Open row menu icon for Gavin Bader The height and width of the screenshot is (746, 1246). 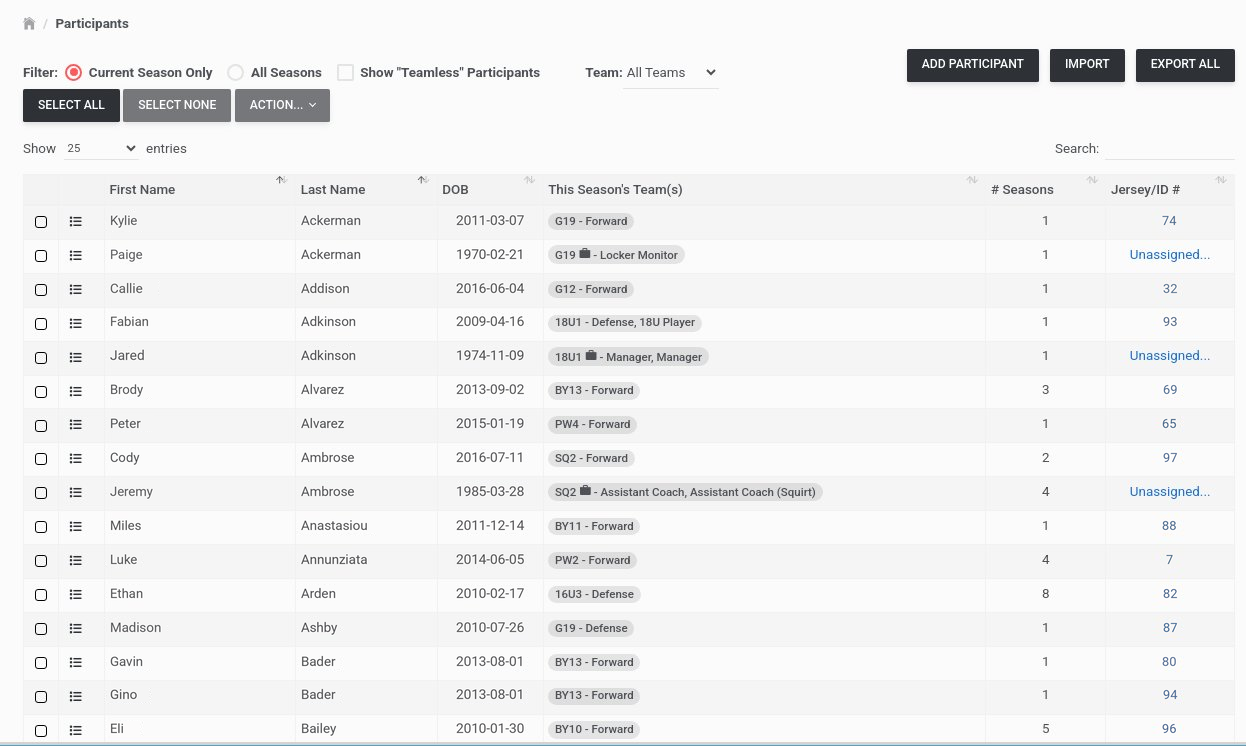[x=75, y=662]
